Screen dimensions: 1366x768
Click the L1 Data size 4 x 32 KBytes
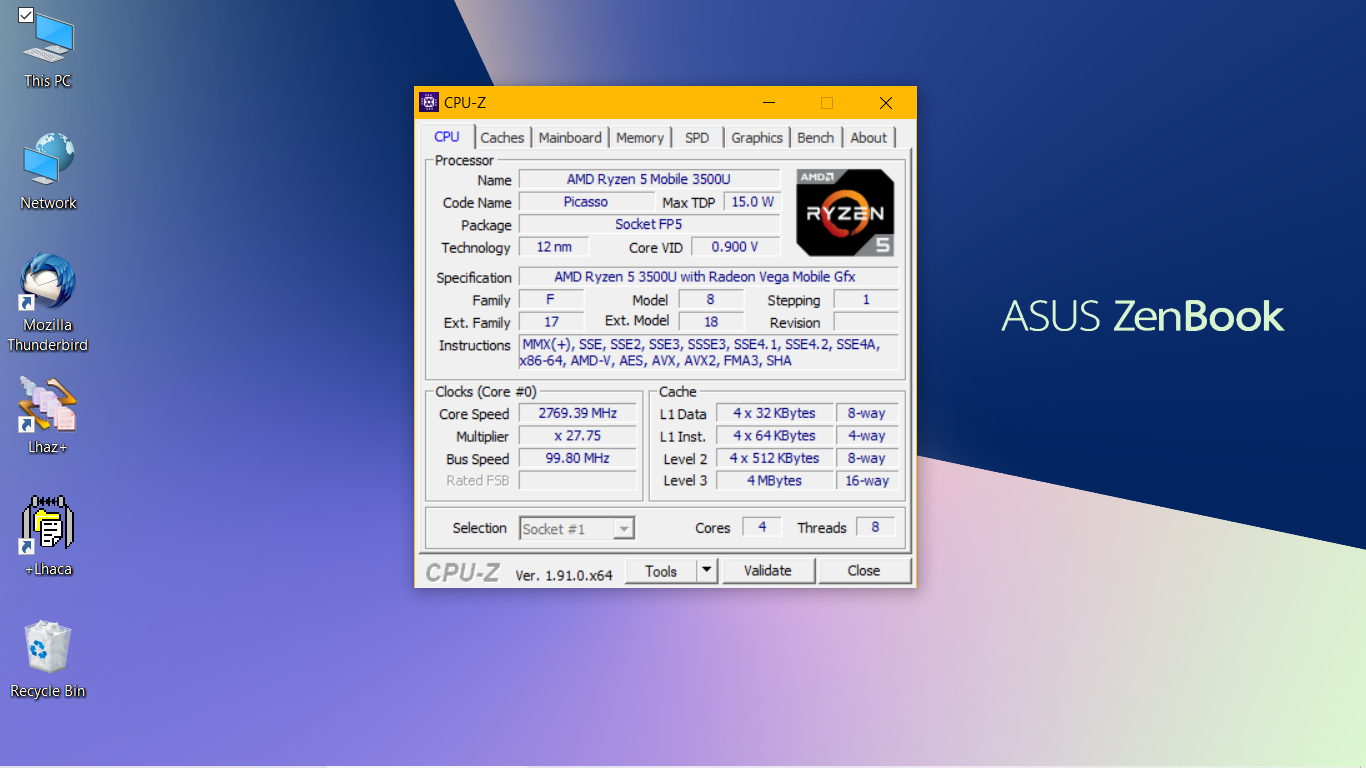tap(774, 414)
